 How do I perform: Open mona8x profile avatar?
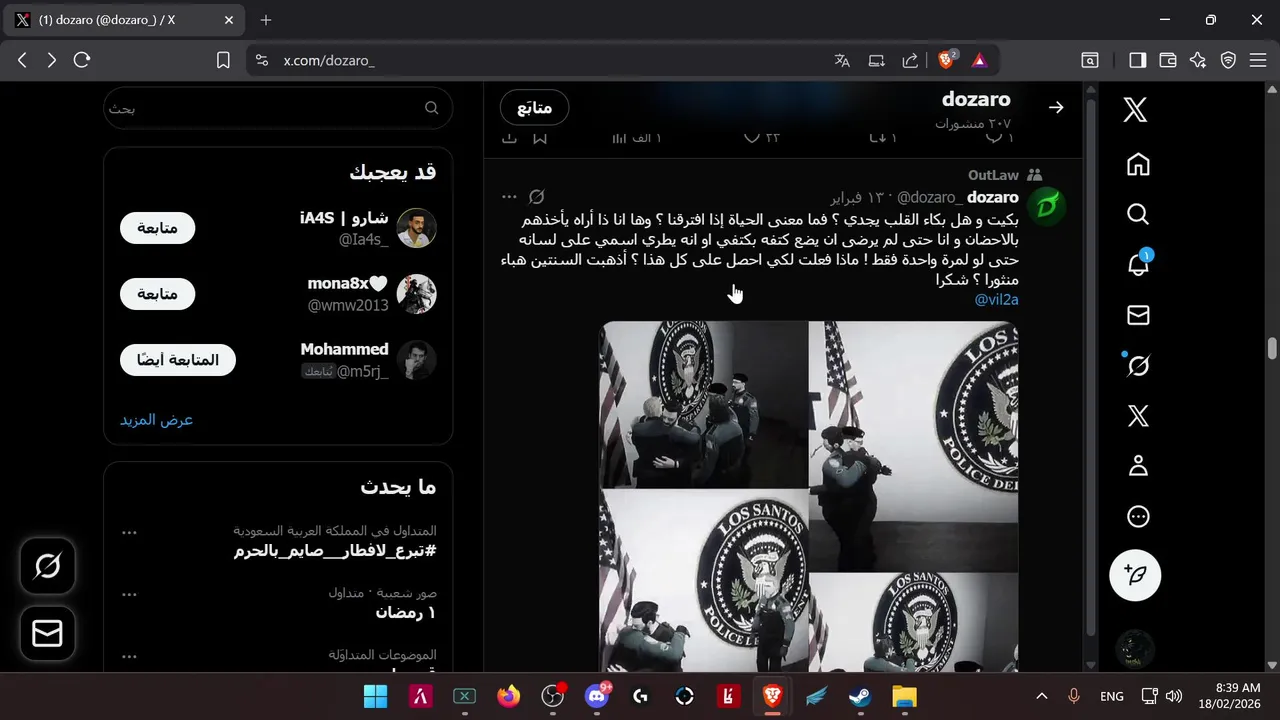pyautogui.click(x=416, y=294)
